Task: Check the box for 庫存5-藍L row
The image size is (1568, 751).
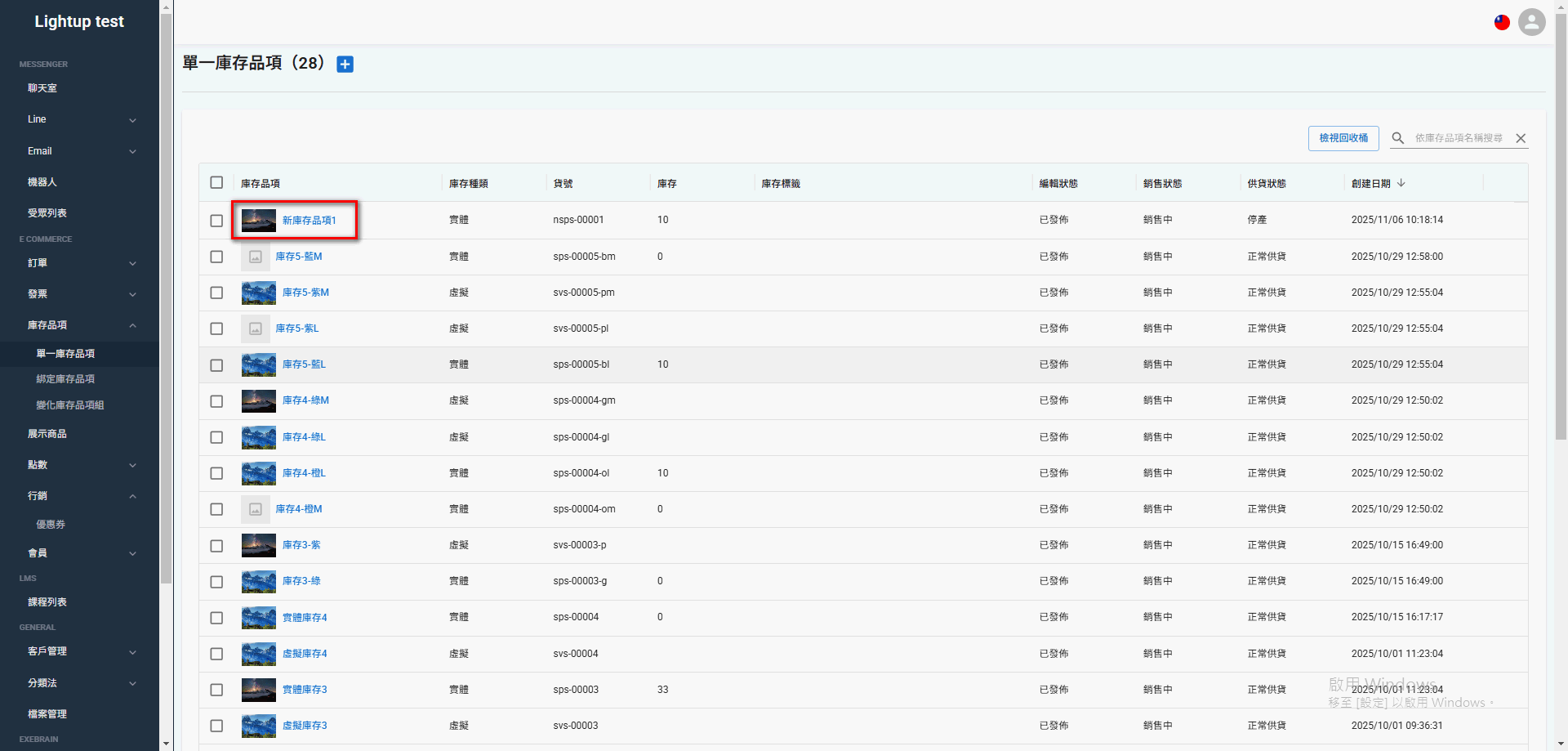Action: click(x=216, y=365)
